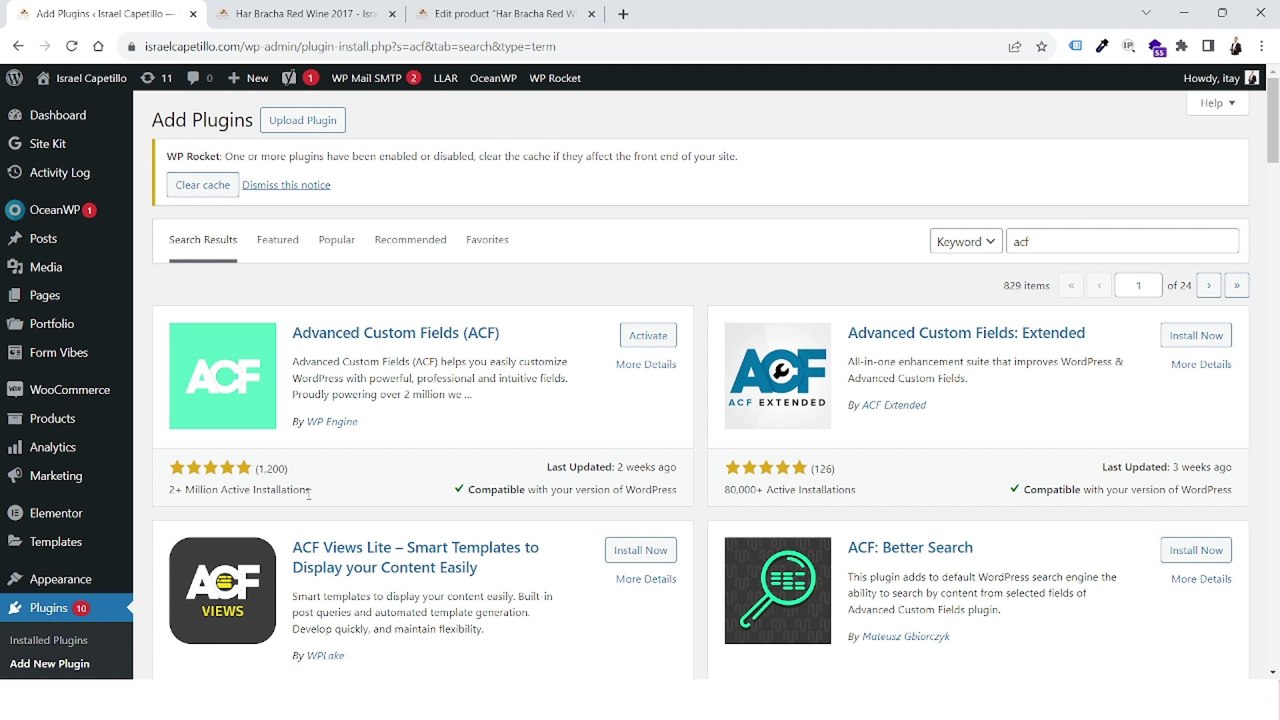The height and width of the screenshot is (720, 1280).
Task: Switch to Featured plugins tab
Action: tap(277, 240)
